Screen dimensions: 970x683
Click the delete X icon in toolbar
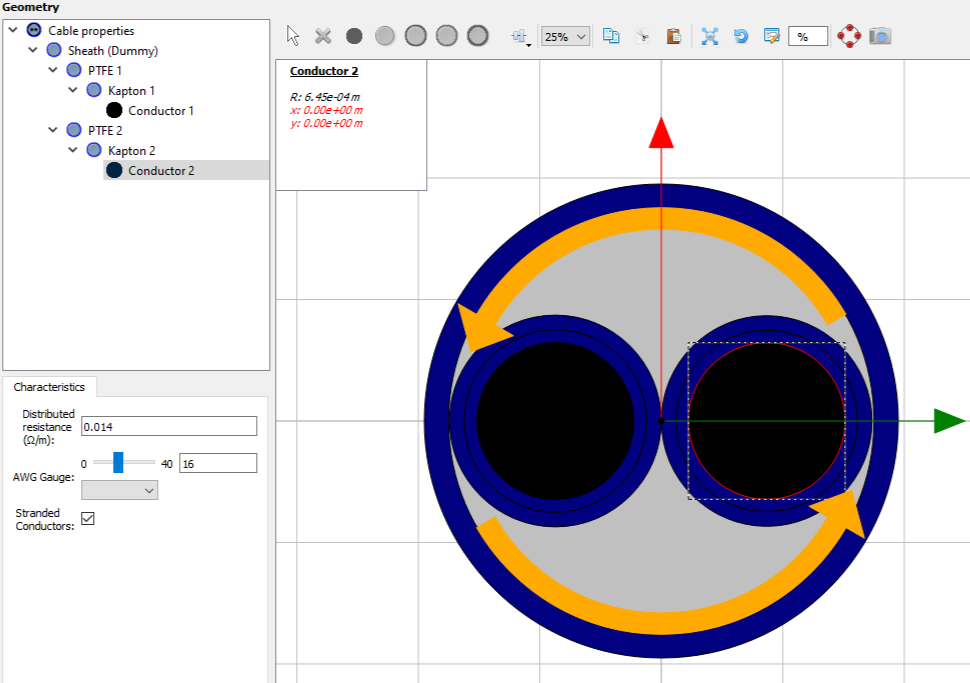pos(323,36)
